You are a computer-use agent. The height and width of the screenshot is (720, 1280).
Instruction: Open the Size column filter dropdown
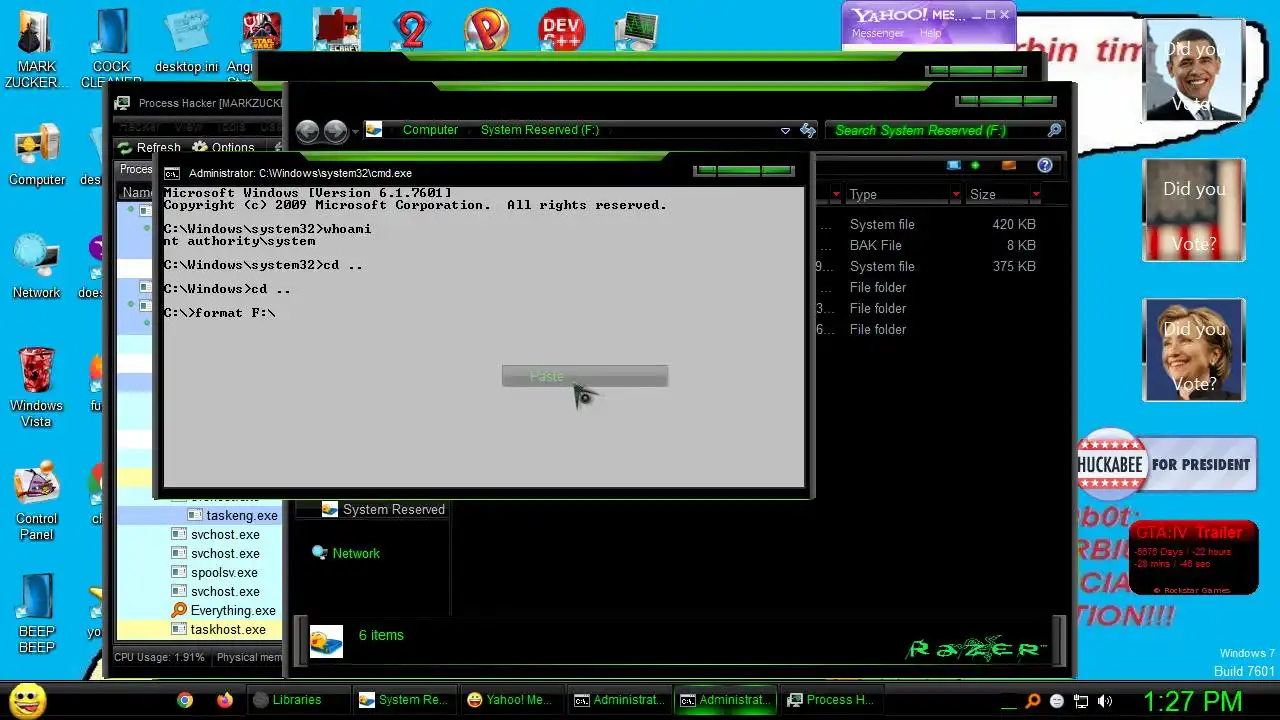tap(1035, 194)
